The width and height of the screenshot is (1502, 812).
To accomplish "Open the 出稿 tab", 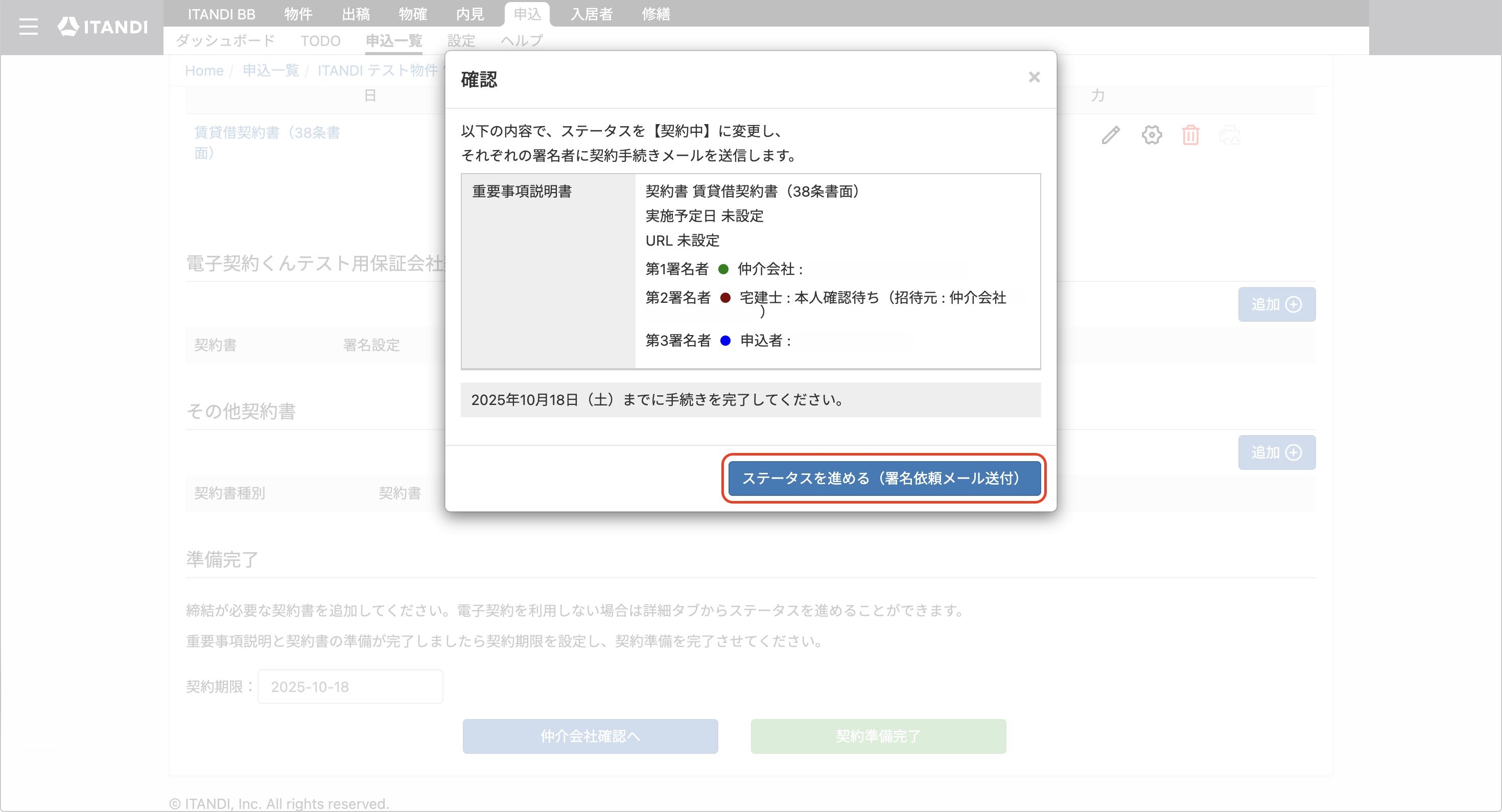I will pyautogui.click(x=356, y=14).
